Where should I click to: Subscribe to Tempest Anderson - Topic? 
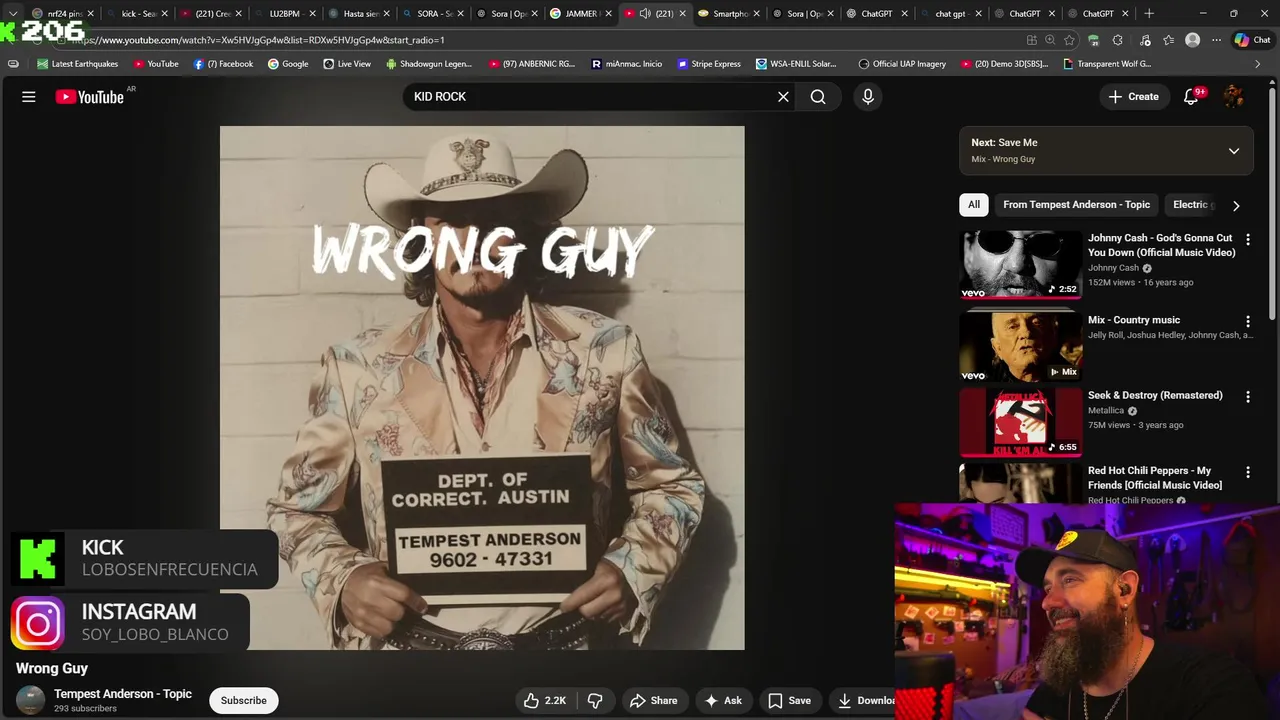243,701
